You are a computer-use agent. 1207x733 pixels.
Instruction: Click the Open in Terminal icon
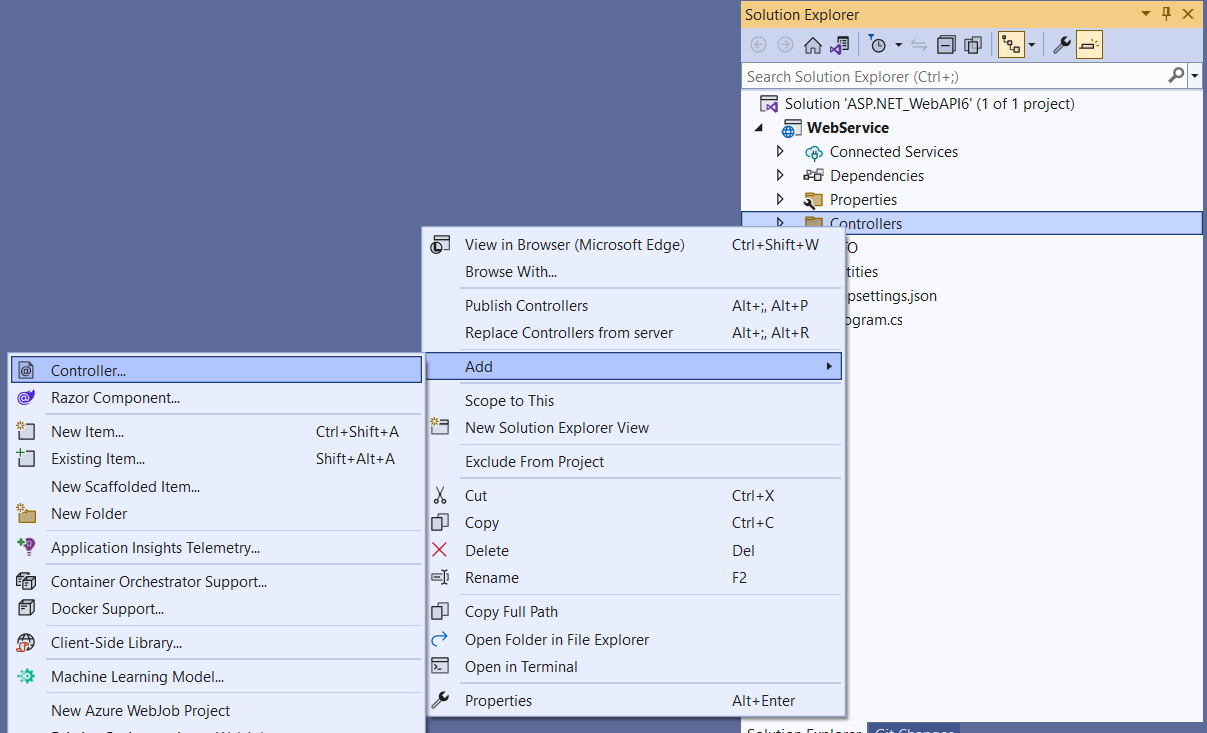[440, 666]
